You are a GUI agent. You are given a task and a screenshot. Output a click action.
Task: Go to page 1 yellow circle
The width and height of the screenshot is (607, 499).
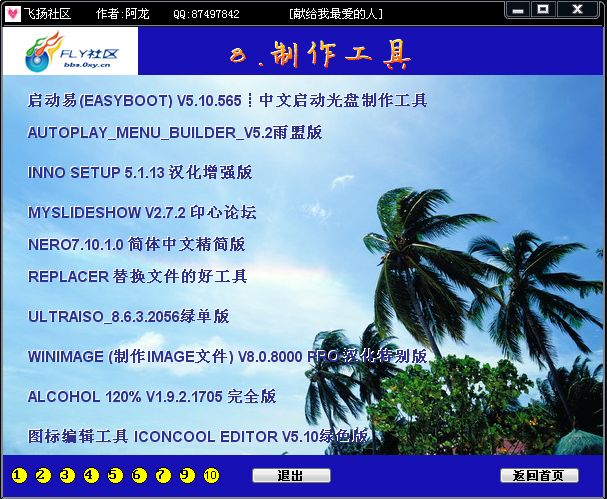(x=19, y=475)
